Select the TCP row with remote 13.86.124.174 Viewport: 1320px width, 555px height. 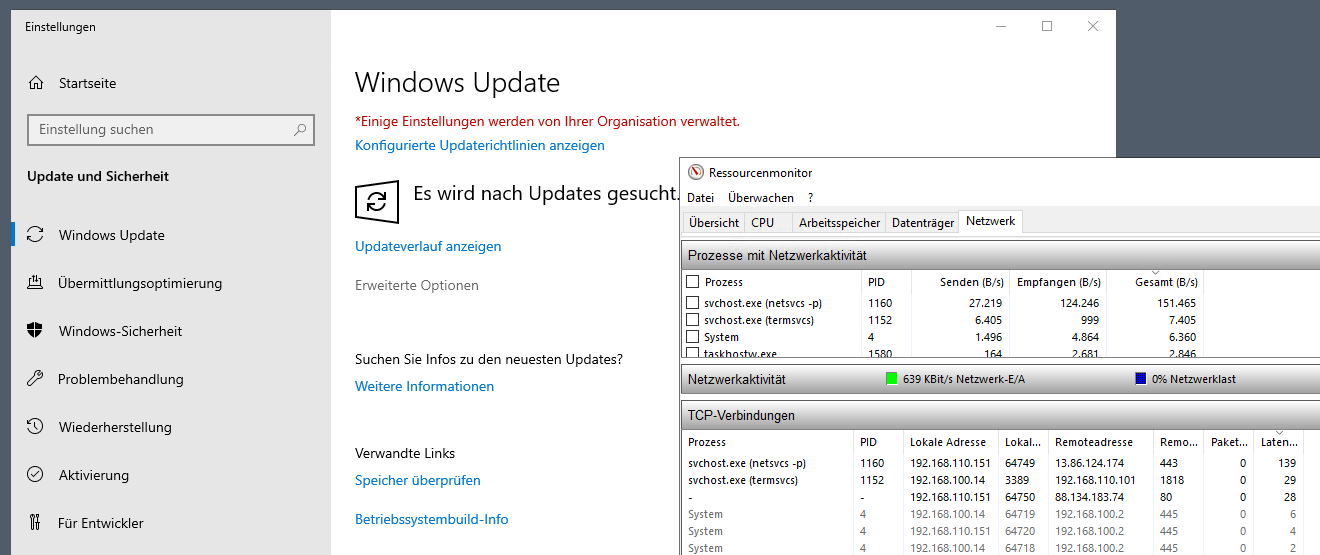coord(1000,463)
